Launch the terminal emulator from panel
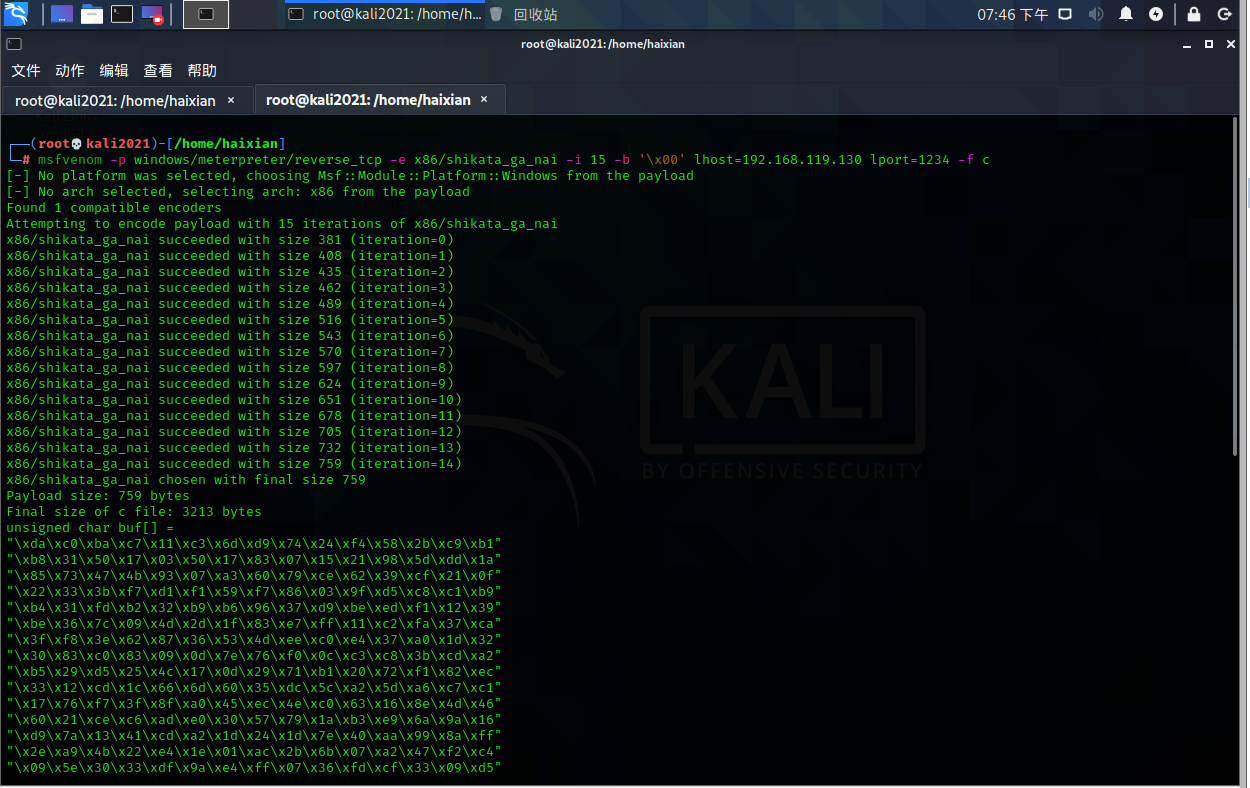This screenshot has height=788, width=1250. tap(122, 14)
